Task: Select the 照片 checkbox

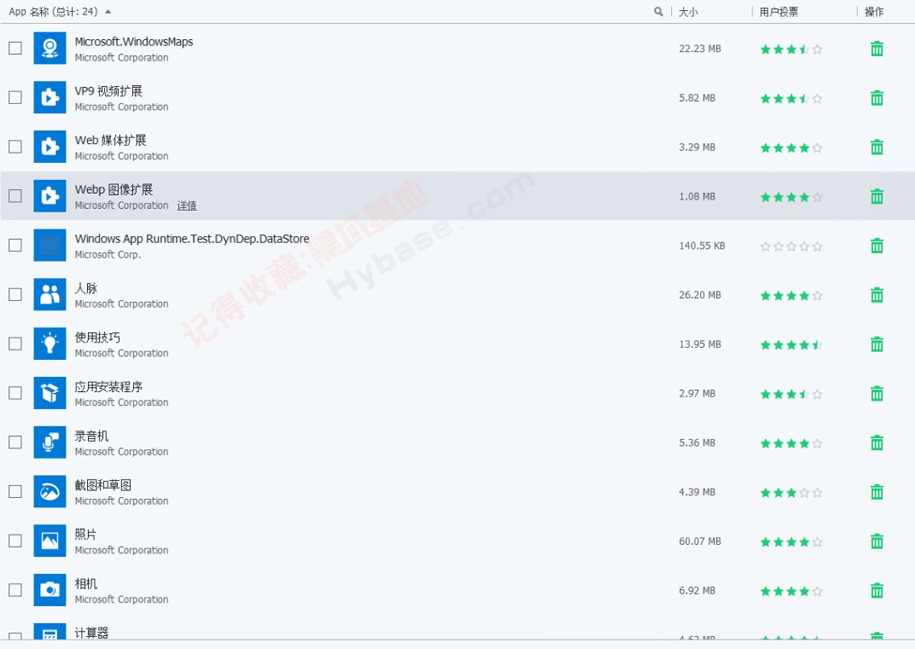Action: point(15,541)
